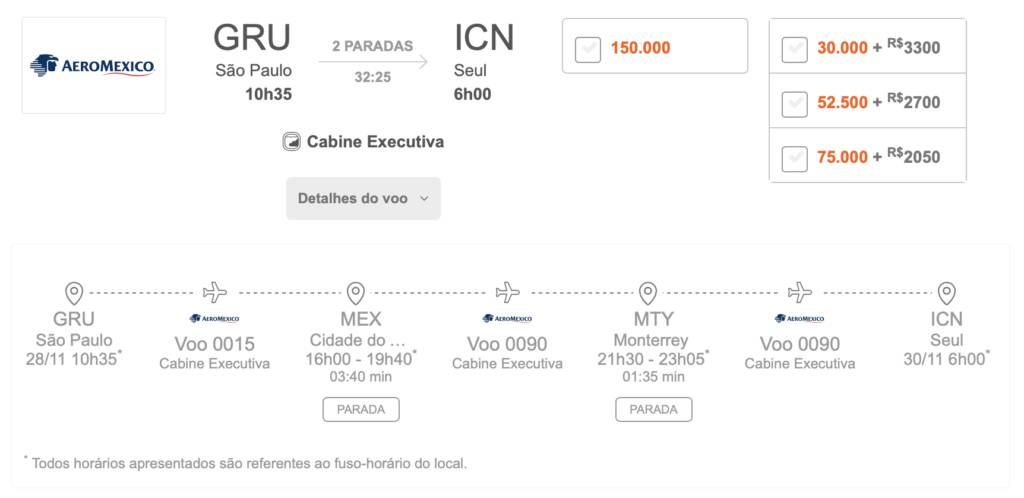Click the chevron beside Detalhes do voo
The image size is (1024, 498).
pyautogui.click(x=424, y=198)
